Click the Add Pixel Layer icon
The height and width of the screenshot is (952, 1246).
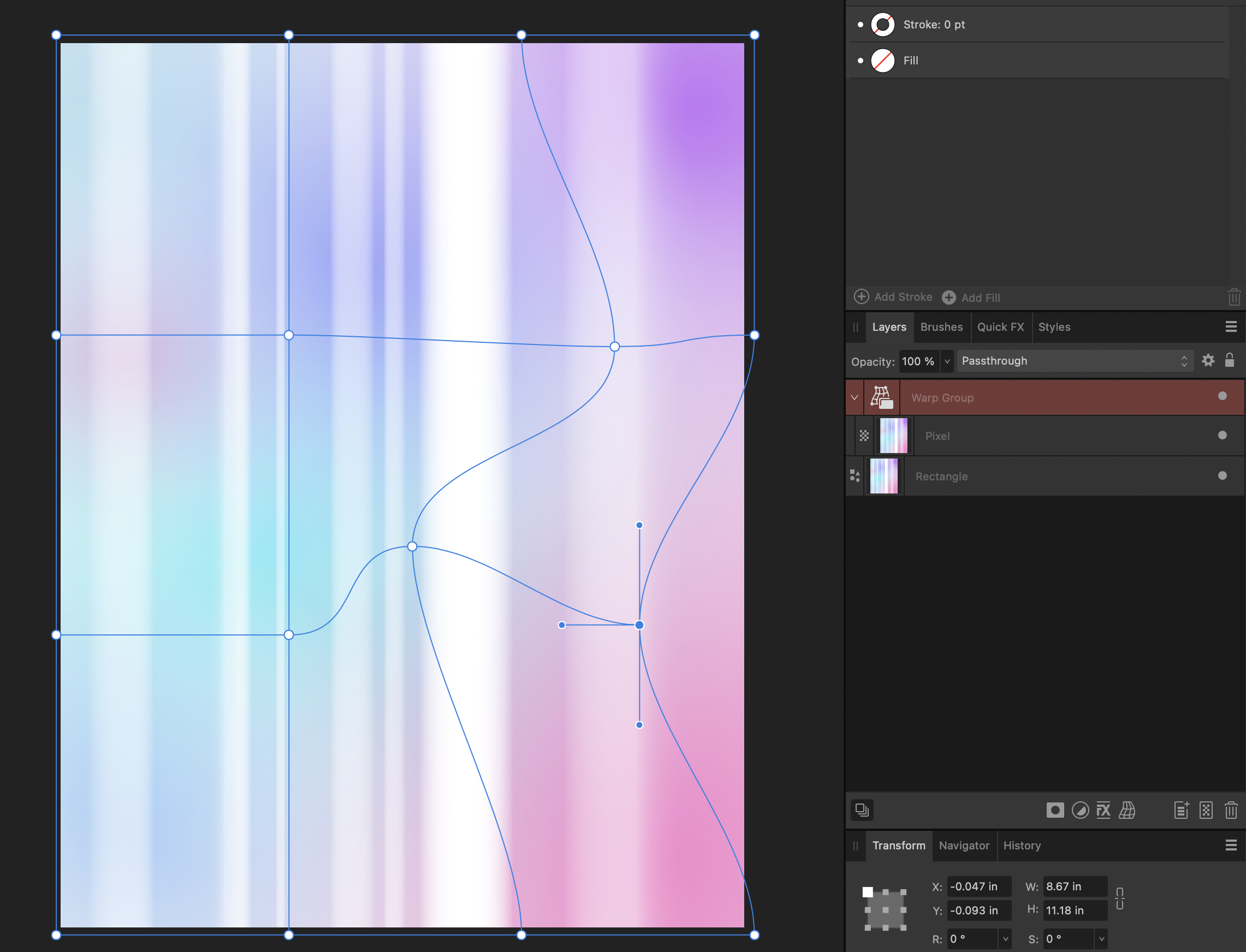click(x=1206, y=810)
